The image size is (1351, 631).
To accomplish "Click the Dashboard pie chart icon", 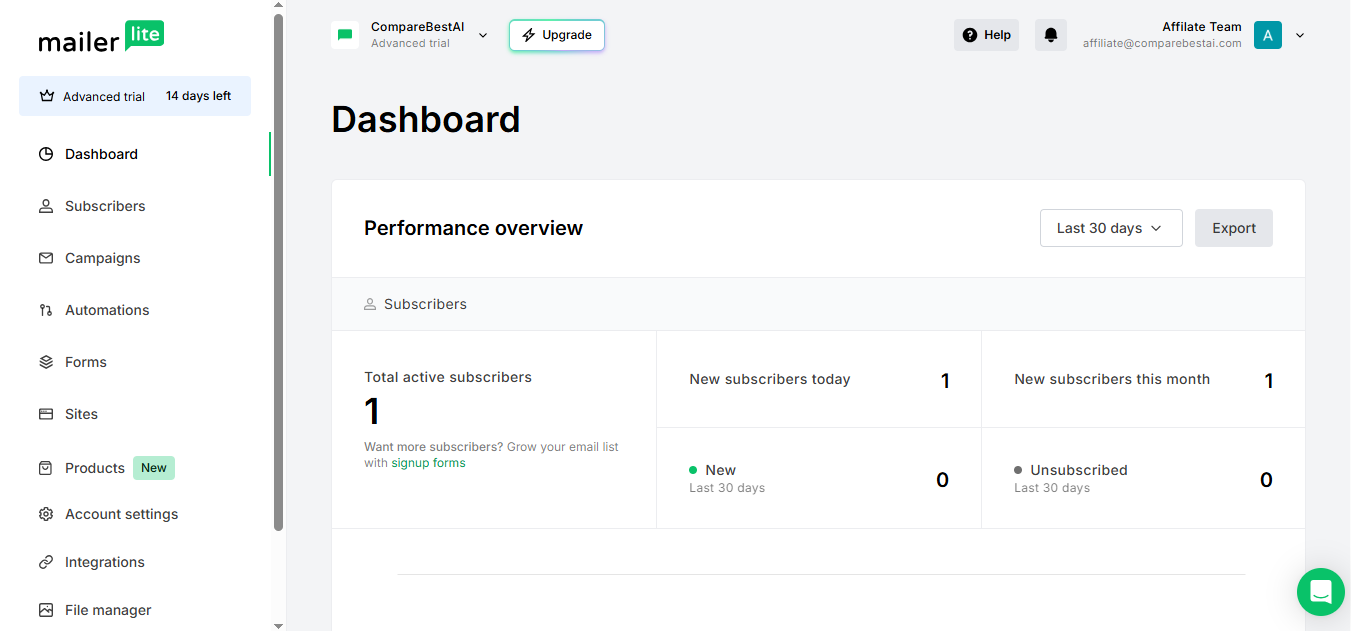I will (46, 154).
